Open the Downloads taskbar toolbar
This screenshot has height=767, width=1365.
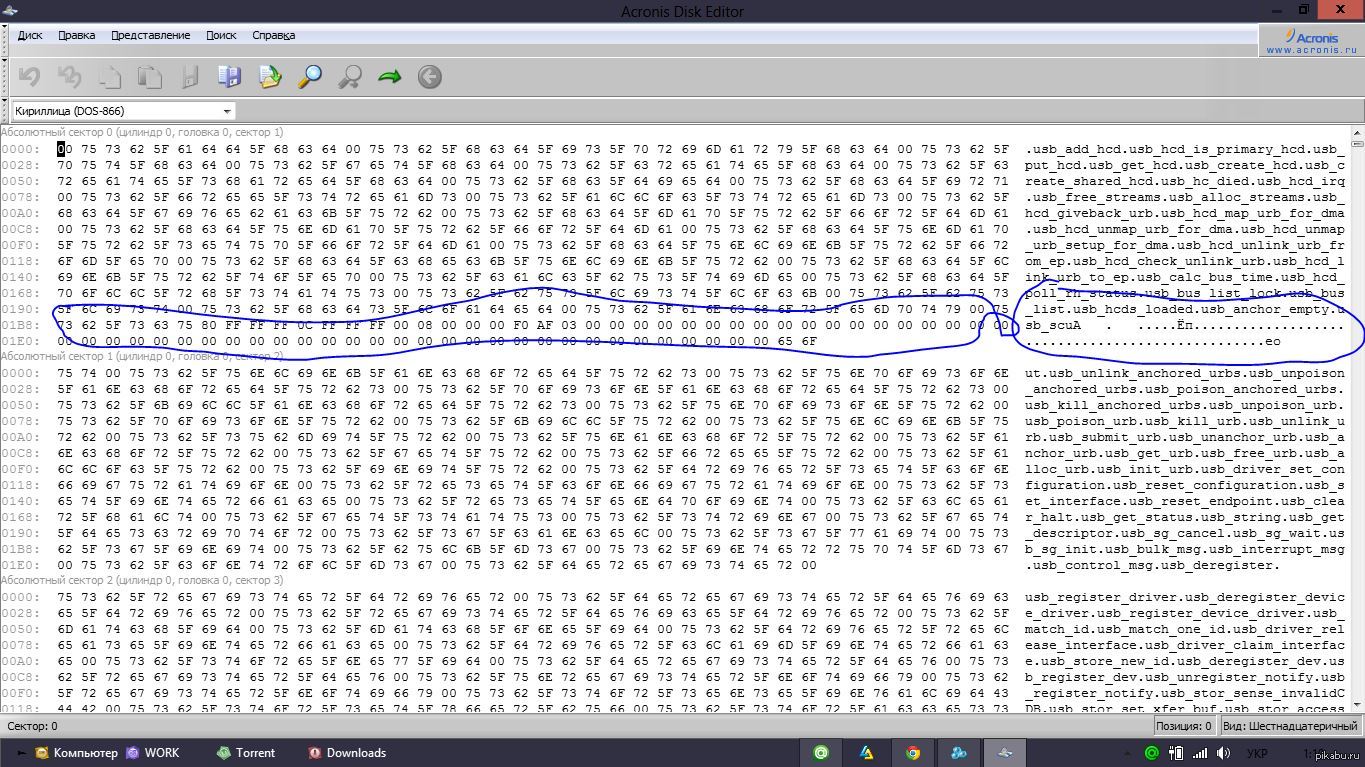click(347, 753)
